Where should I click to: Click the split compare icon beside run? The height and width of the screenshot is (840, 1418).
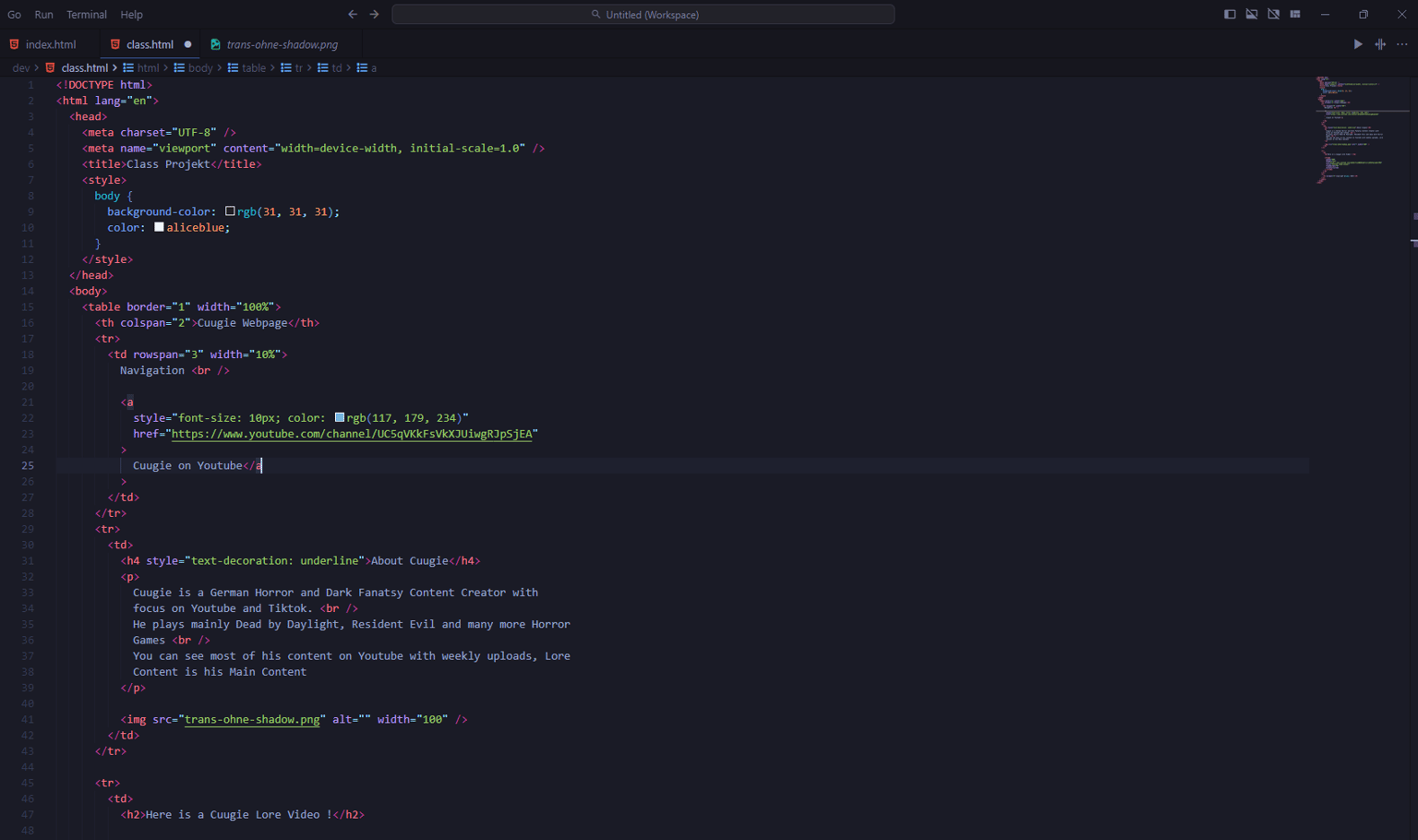point(1380,44)
